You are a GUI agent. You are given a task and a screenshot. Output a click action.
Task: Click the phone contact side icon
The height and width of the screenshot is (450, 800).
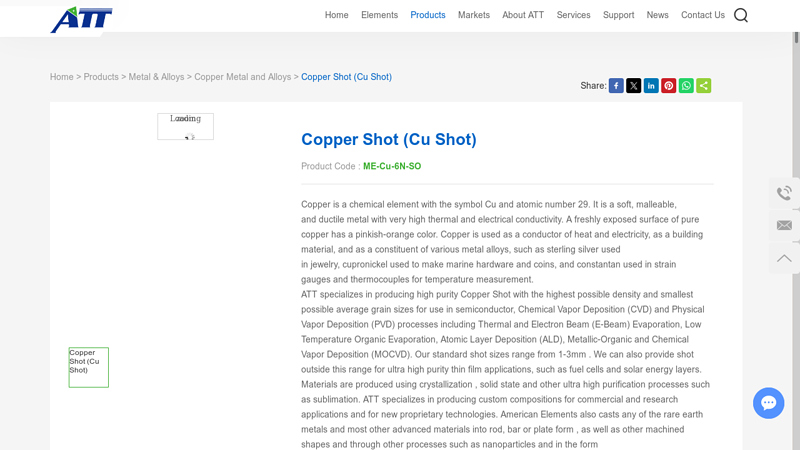784,193
